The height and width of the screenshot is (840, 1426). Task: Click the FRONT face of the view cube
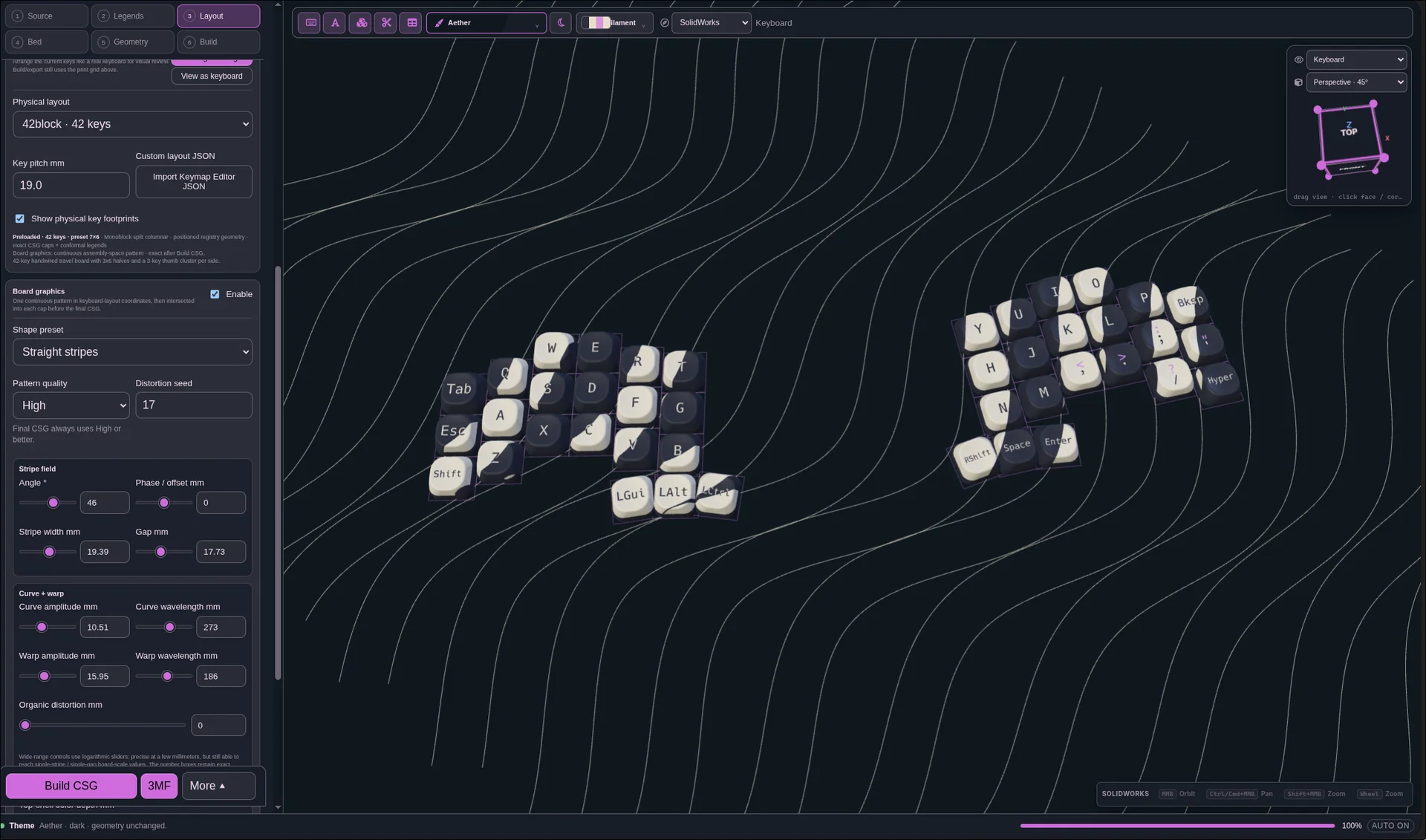1352,168
